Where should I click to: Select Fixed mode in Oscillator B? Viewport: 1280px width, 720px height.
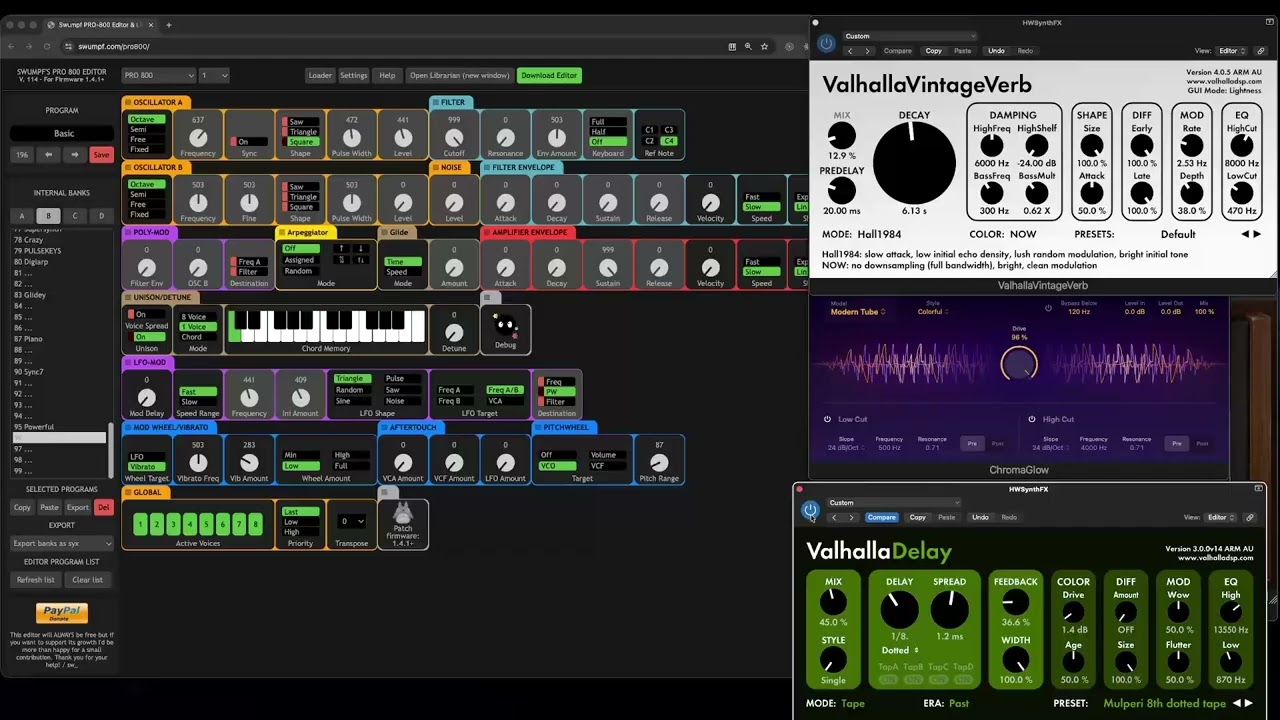point(145,214)
